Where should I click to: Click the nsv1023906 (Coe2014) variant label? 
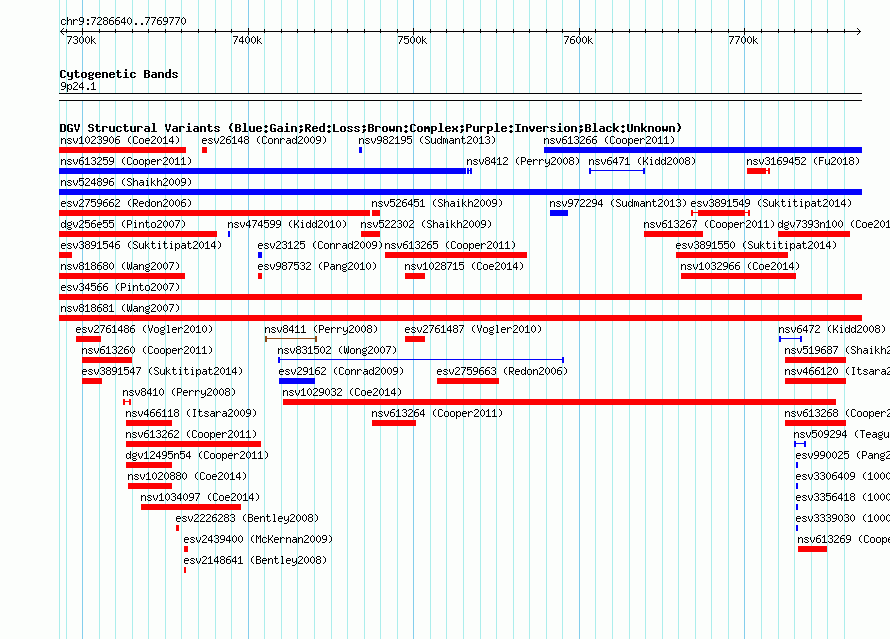click(x=120, y=140)
